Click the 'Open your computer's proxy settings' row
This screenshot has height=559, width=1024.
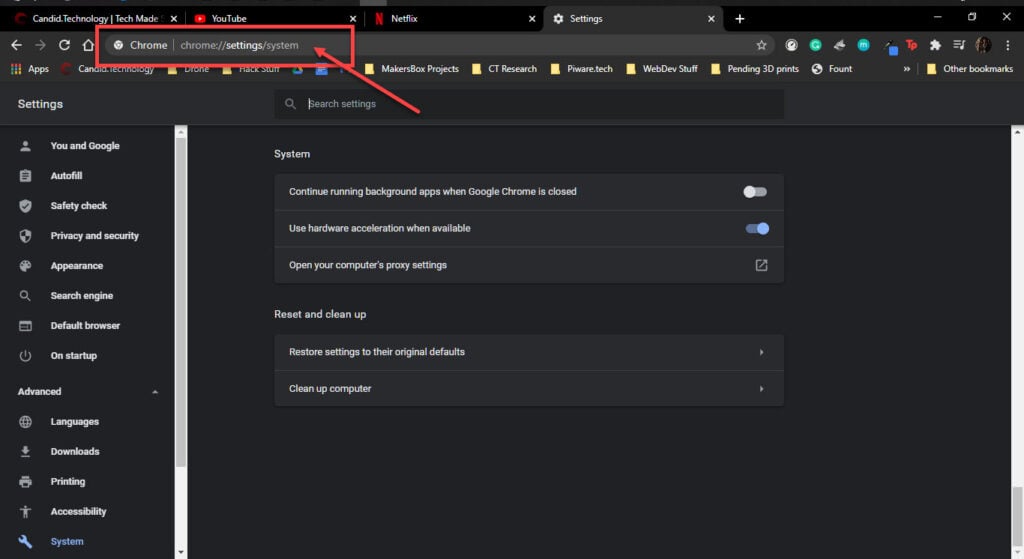point(529,265)
